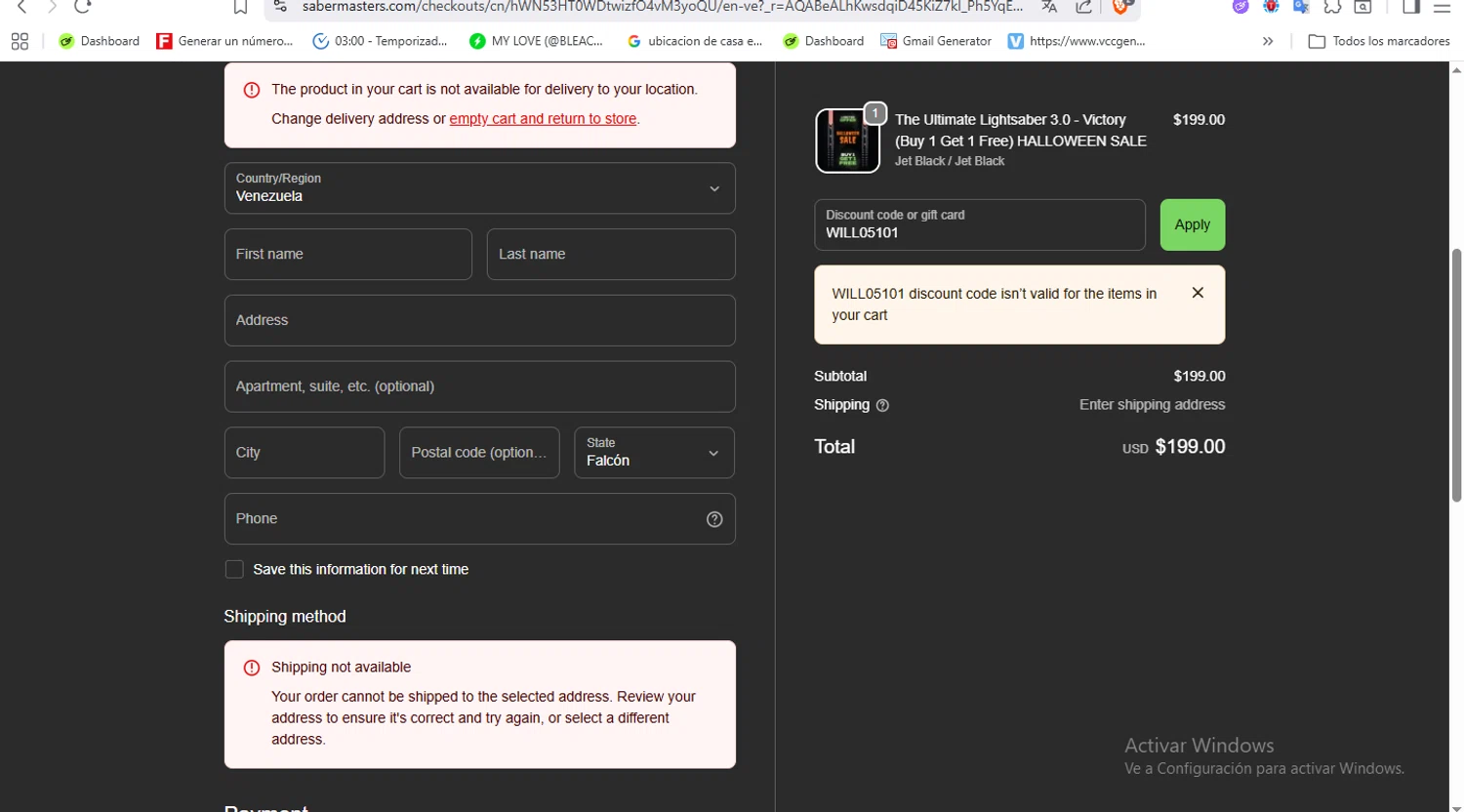Dismiss the invalid discount code message

tap(1198, 293)
